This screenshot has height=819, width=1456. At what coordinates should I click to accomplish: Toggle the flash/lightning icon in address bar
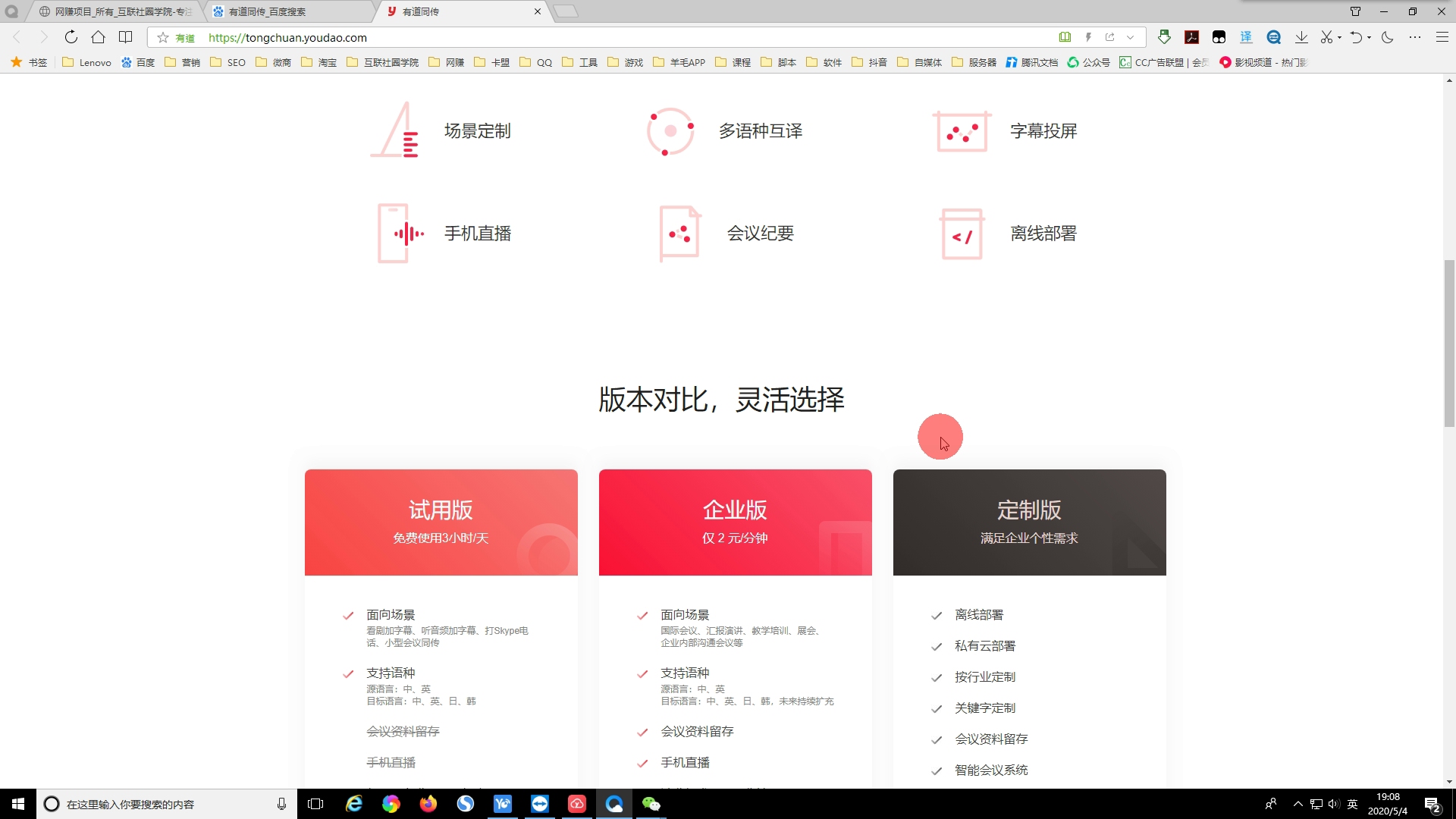click(1089, 37)
